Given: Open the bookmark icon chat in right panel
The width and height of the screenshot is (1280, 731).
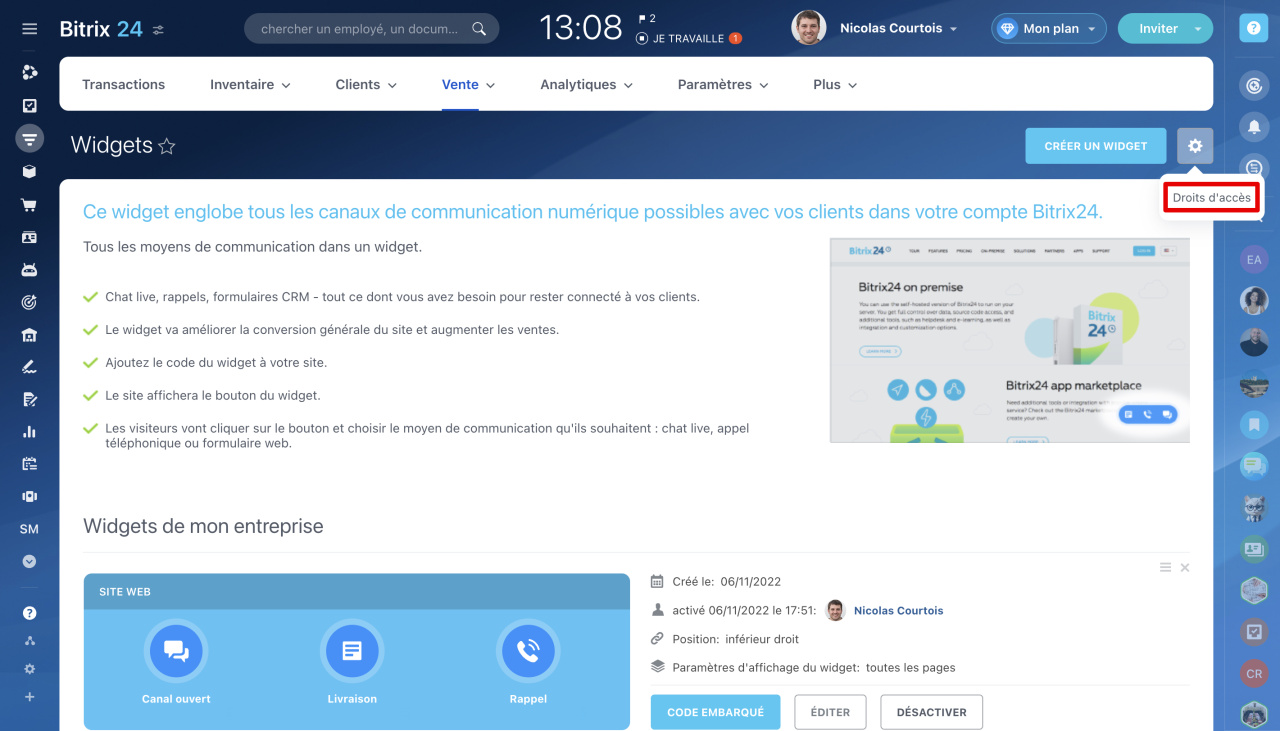Looking at the screenshot, I should coord(1254,425).
